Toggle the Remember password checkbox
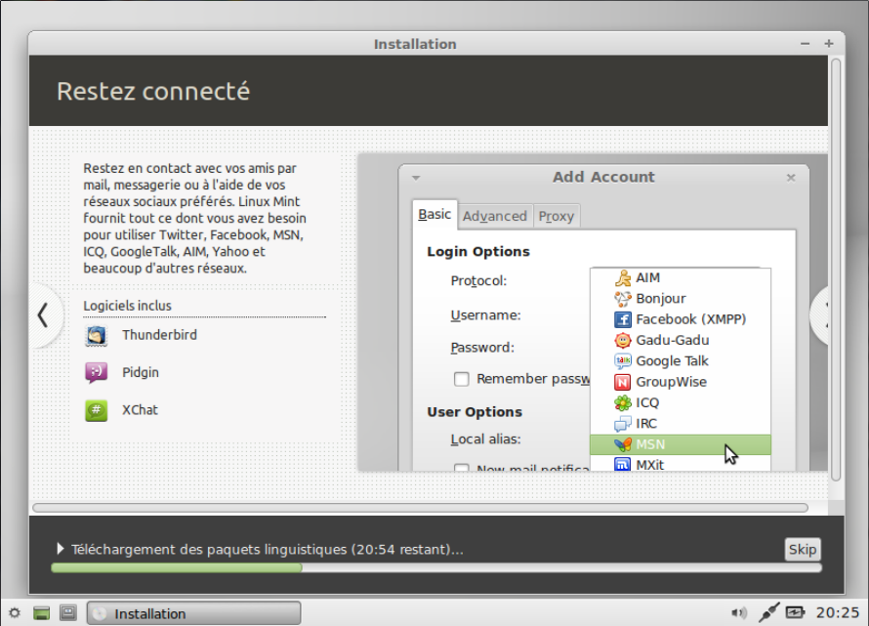Screen dimensions: 869x626 coord(461,379)
